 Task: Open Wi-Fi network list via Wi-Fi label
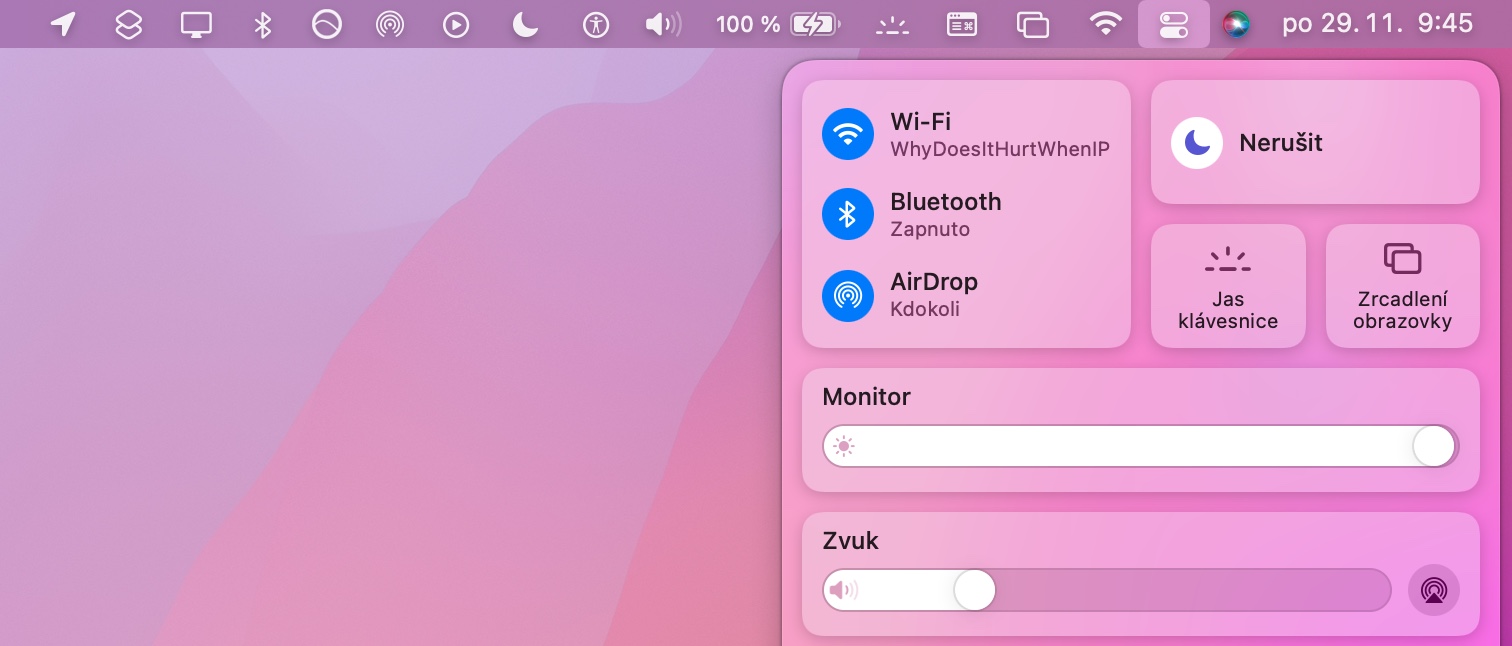(x=920, y=122)
